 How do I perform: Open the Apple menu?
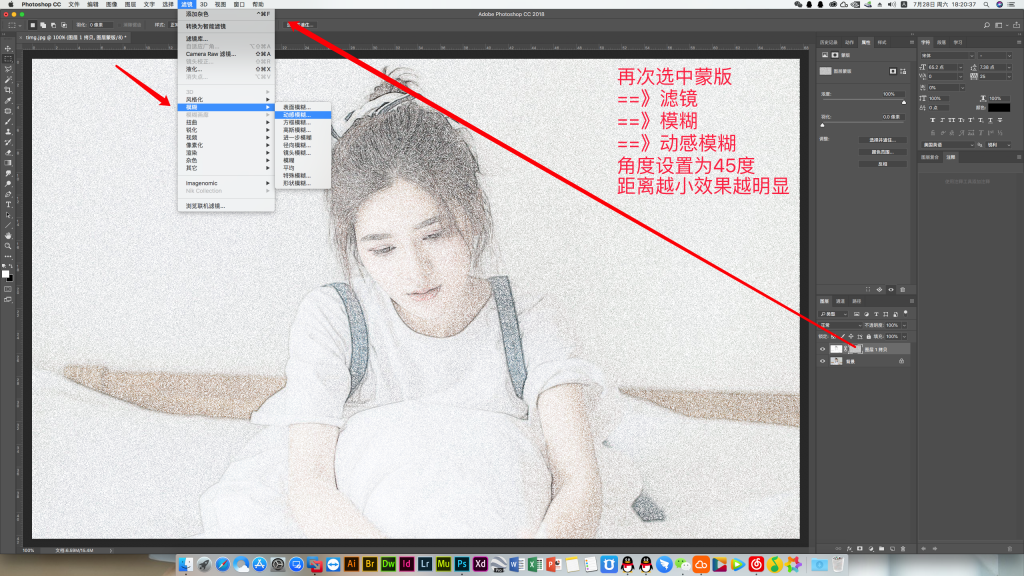coord(10,5)
